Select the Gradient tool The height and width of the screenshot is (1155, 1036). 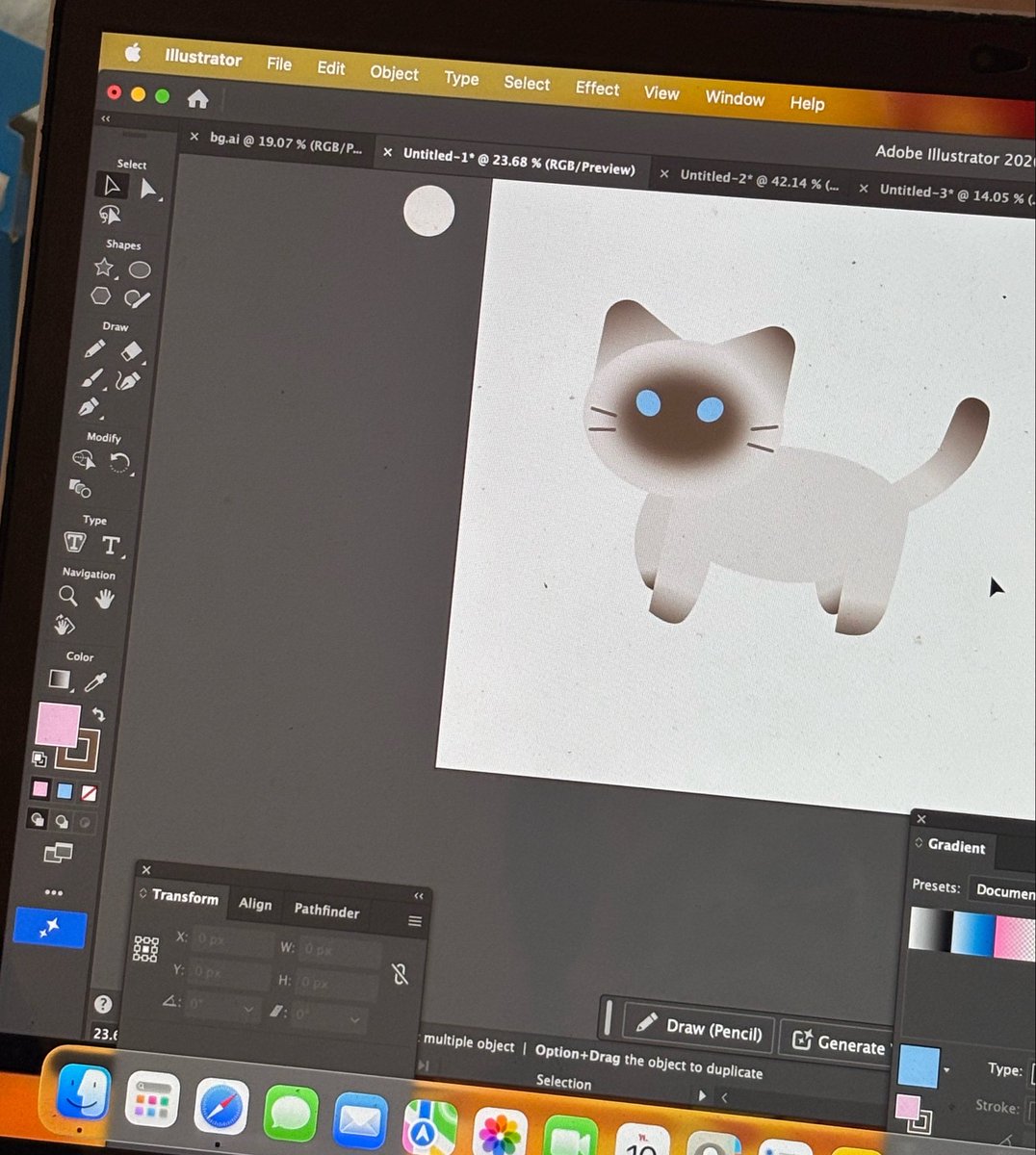tap(60, 680)
